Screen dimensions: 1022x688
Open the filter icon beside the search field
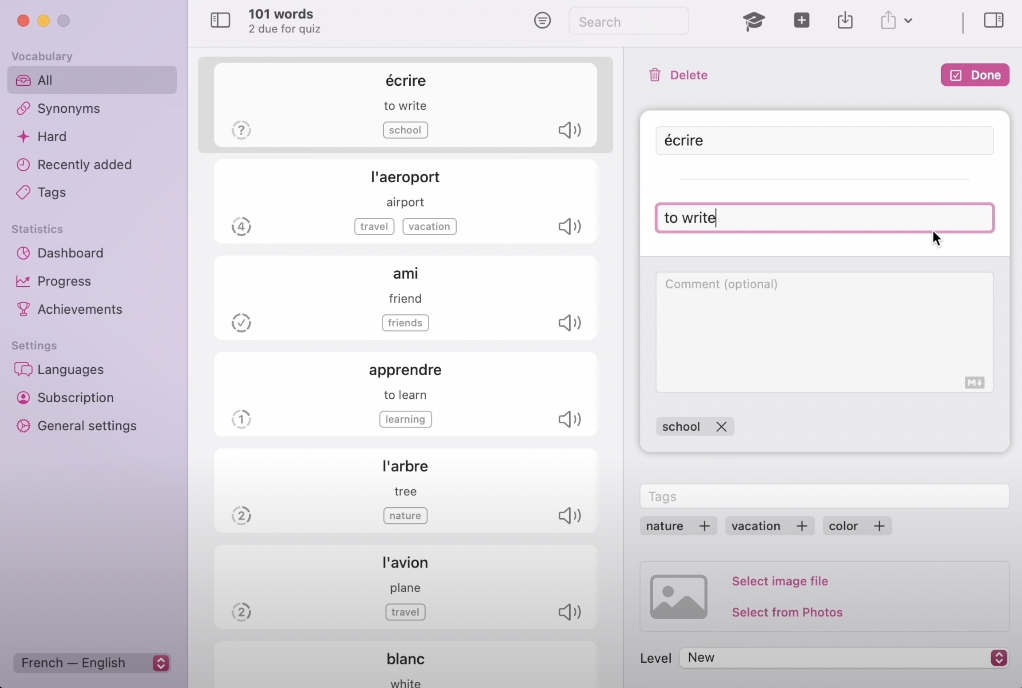(542, 21)
